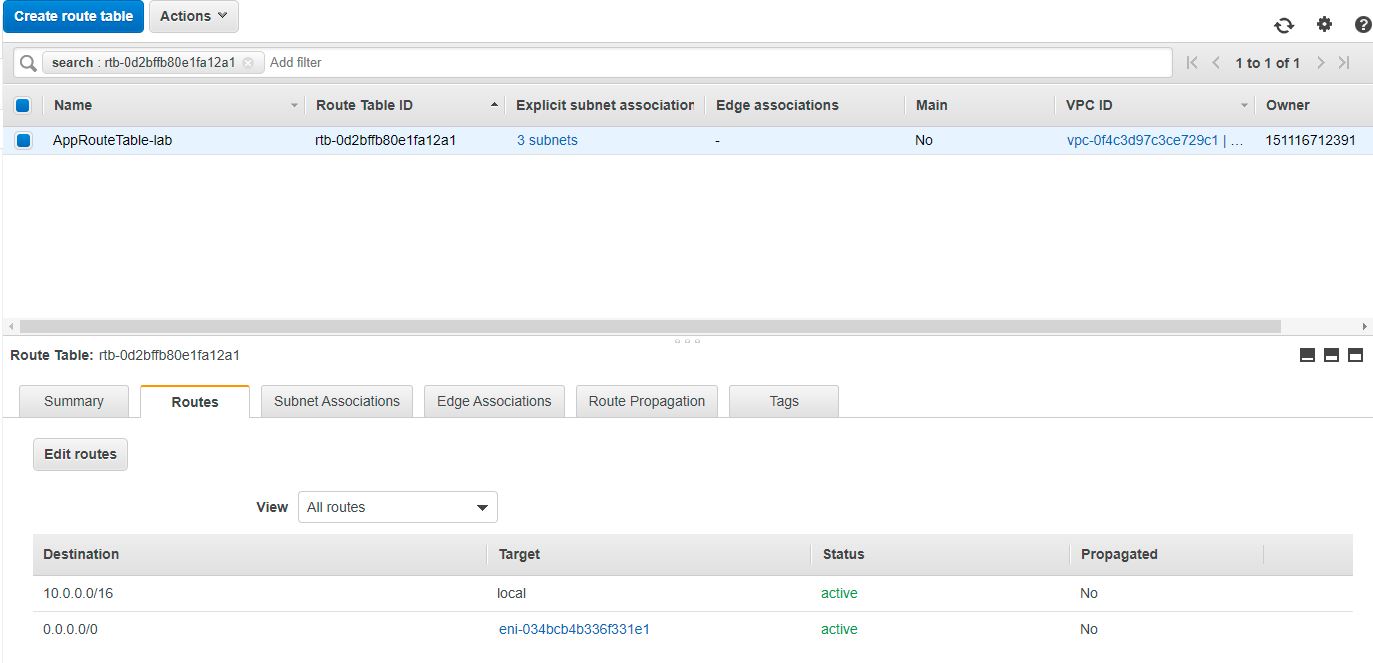Viewport: 1373px width, 663px height.
Task: Click the local target cell
Action: click(x=511, y=593)
